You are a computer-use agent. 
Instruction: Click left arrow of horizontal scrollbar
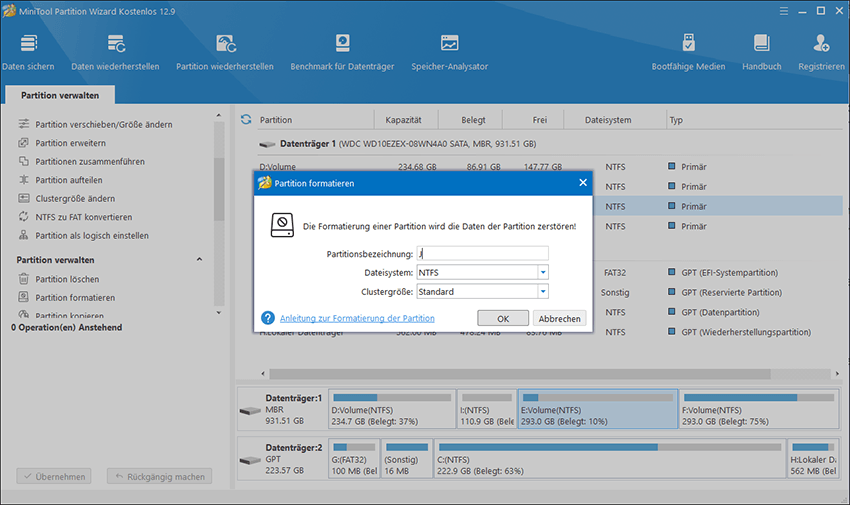(x=263, y=374)
